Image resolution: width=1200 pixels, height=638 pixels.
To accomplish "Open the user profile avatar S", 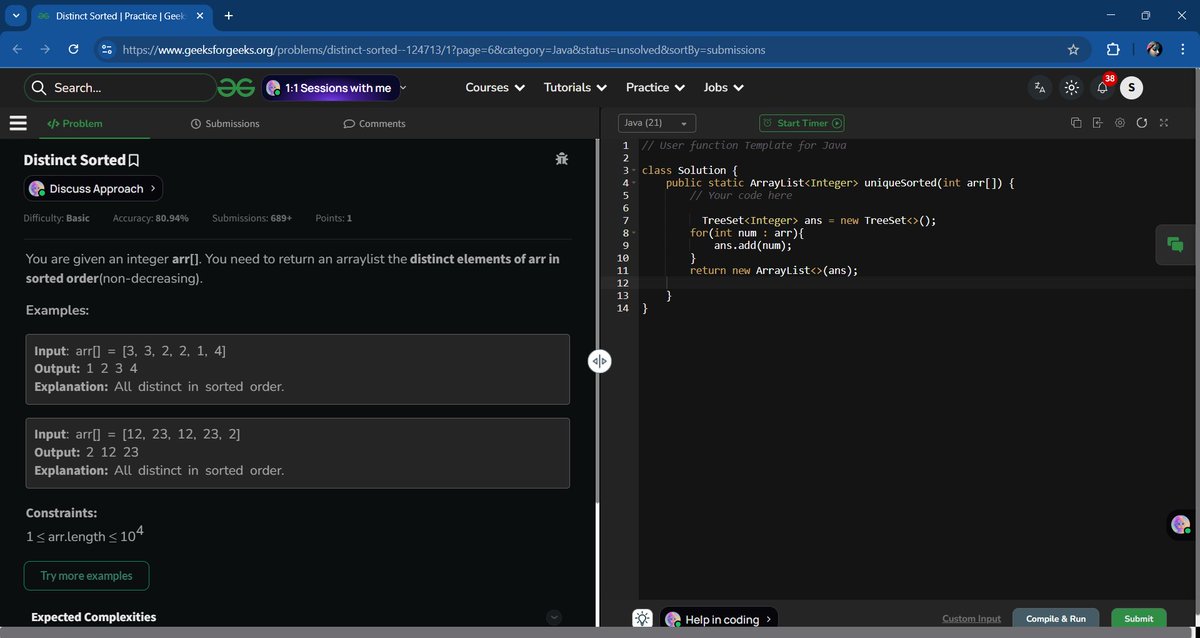I will coord(1131,88).
